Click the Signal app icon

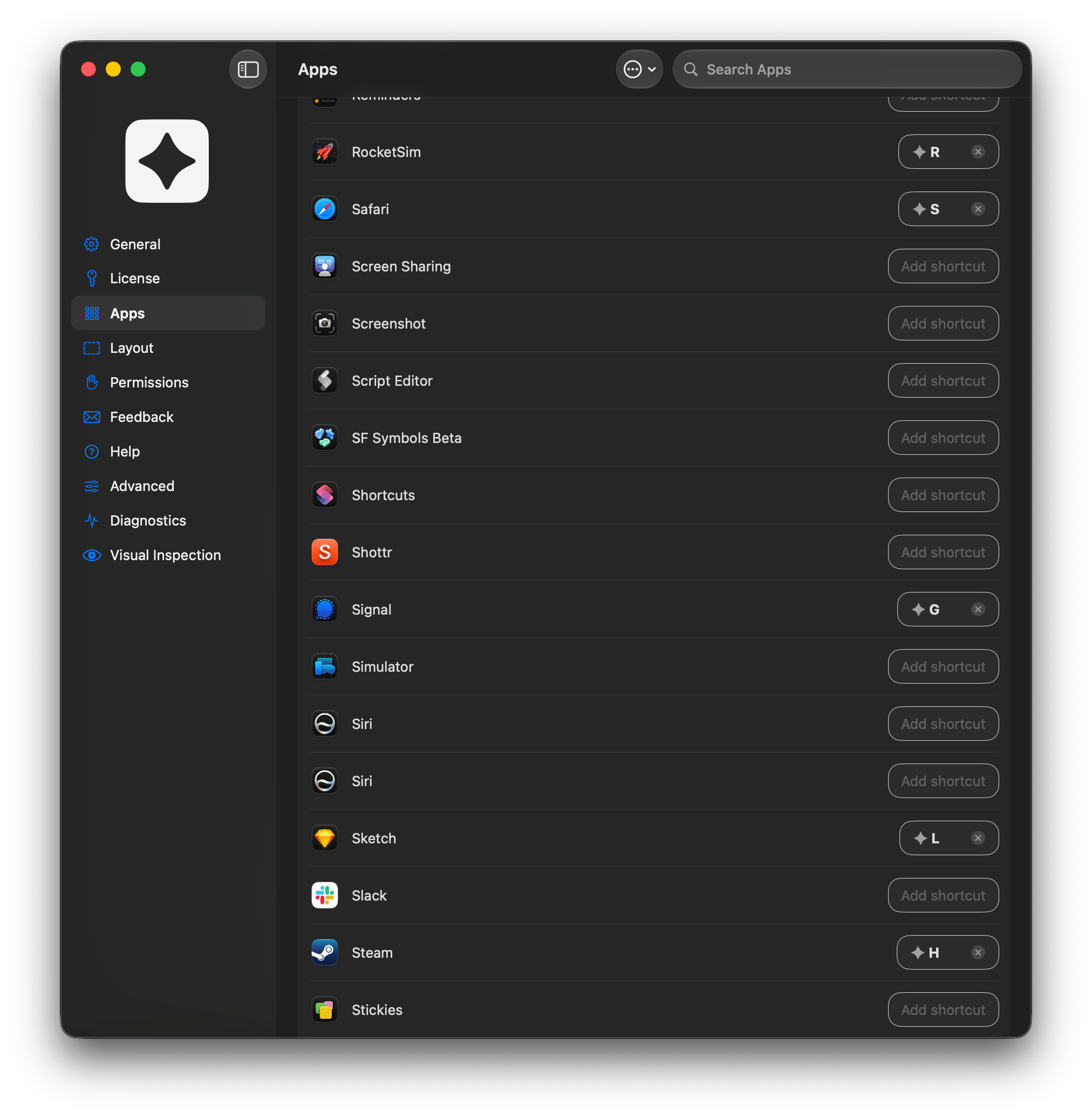pos(325,610)
